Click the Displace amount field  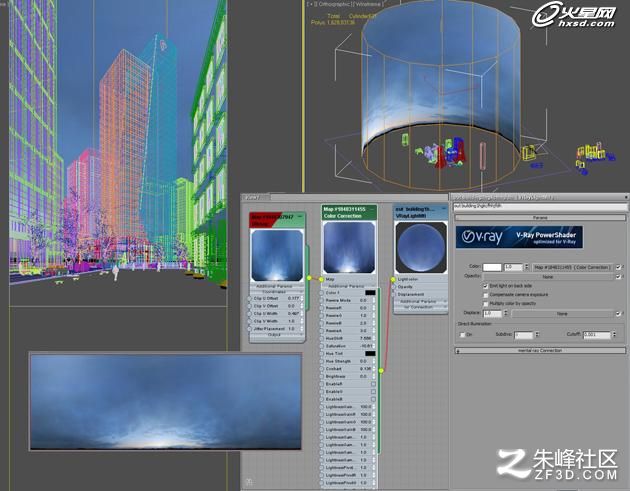tap(493, 314)
